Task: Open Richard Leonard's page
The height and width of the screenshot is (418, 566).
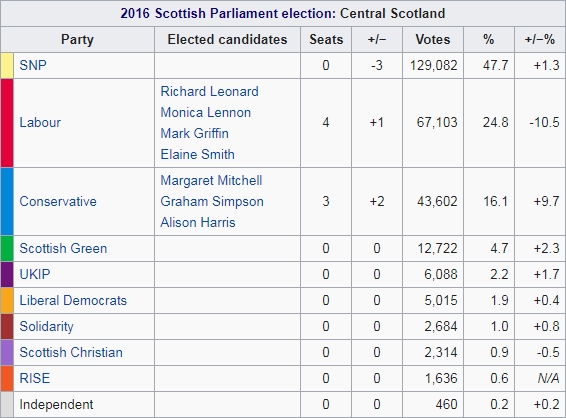Action: [x=209, y=91]
